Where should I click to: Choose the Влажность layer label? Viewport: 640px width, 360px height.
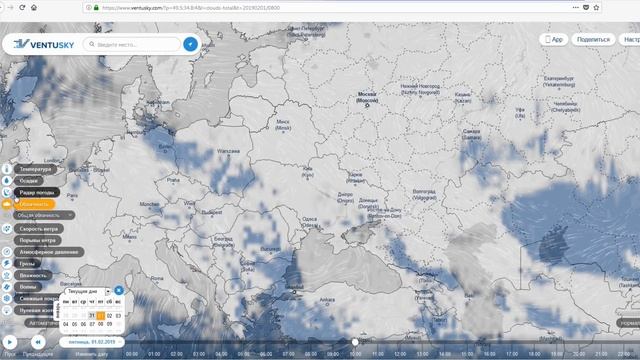(33, 276)
